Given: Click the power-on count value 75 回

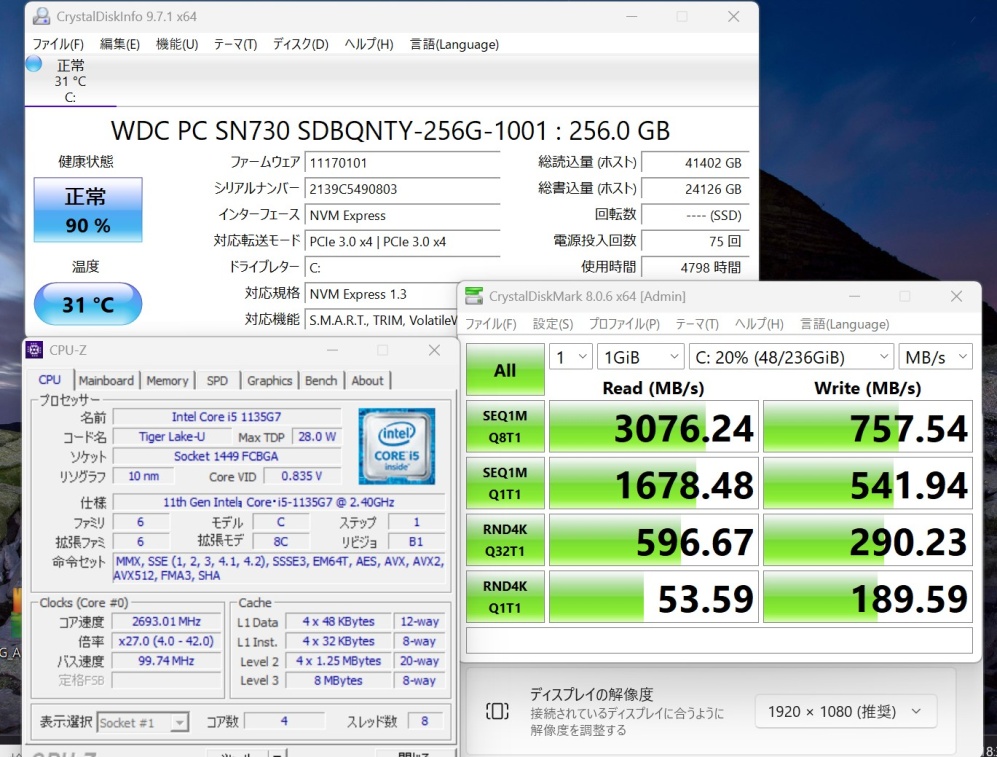Looking at the screenshot, I should [x=695, y=242].
